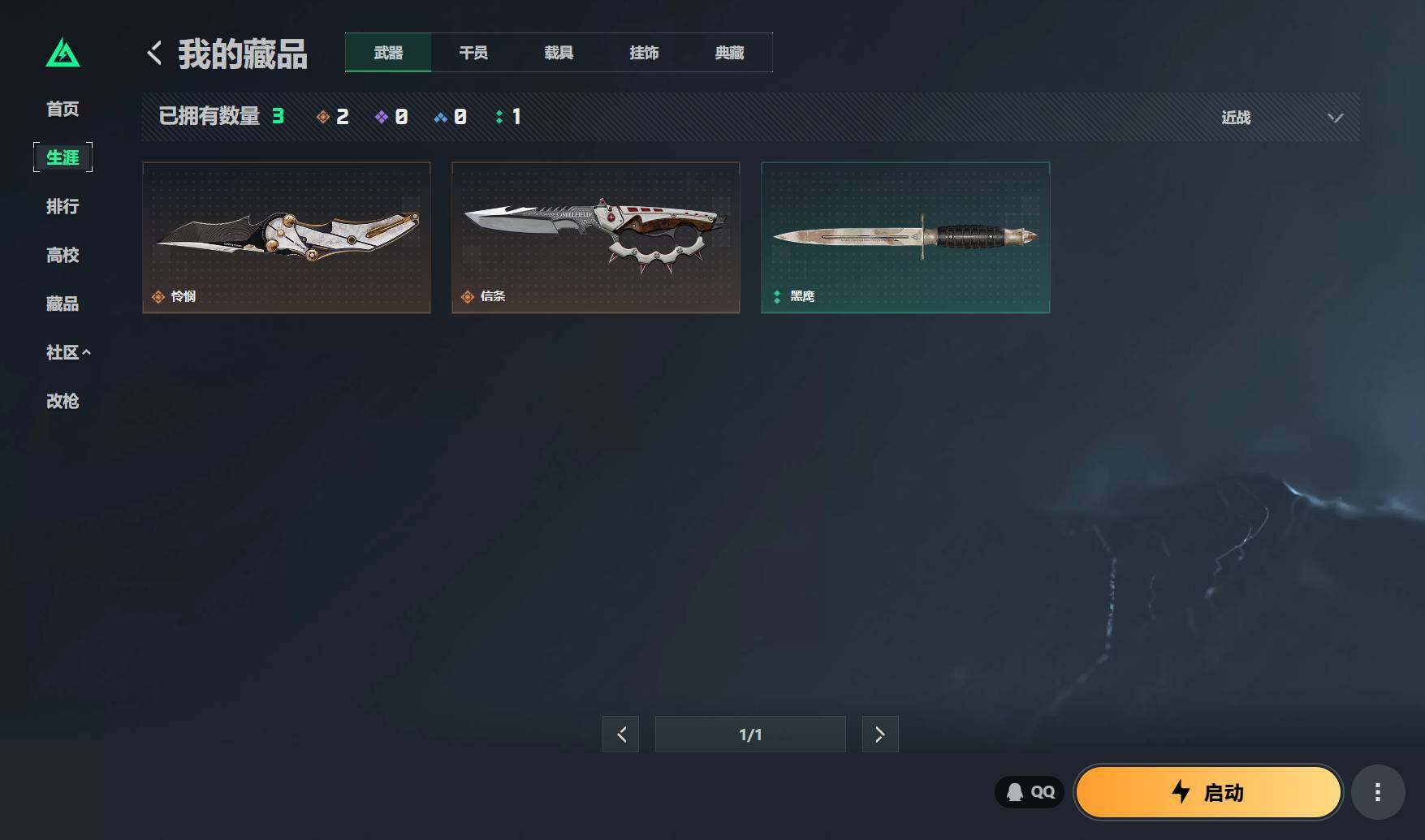This screenshot has width=1425, height=840.
Task: Switch to the 干员 tab
Action: 473,53
